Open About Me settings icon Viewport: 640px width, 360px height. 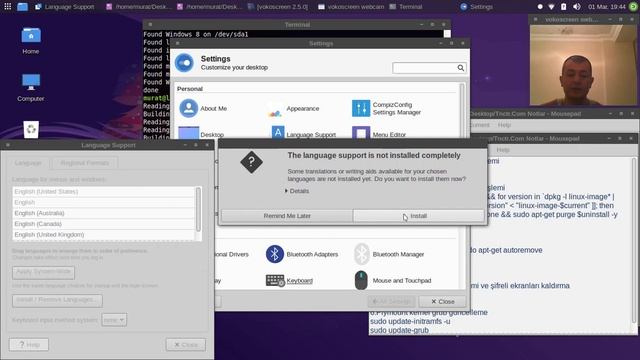(x=189, y=108)
